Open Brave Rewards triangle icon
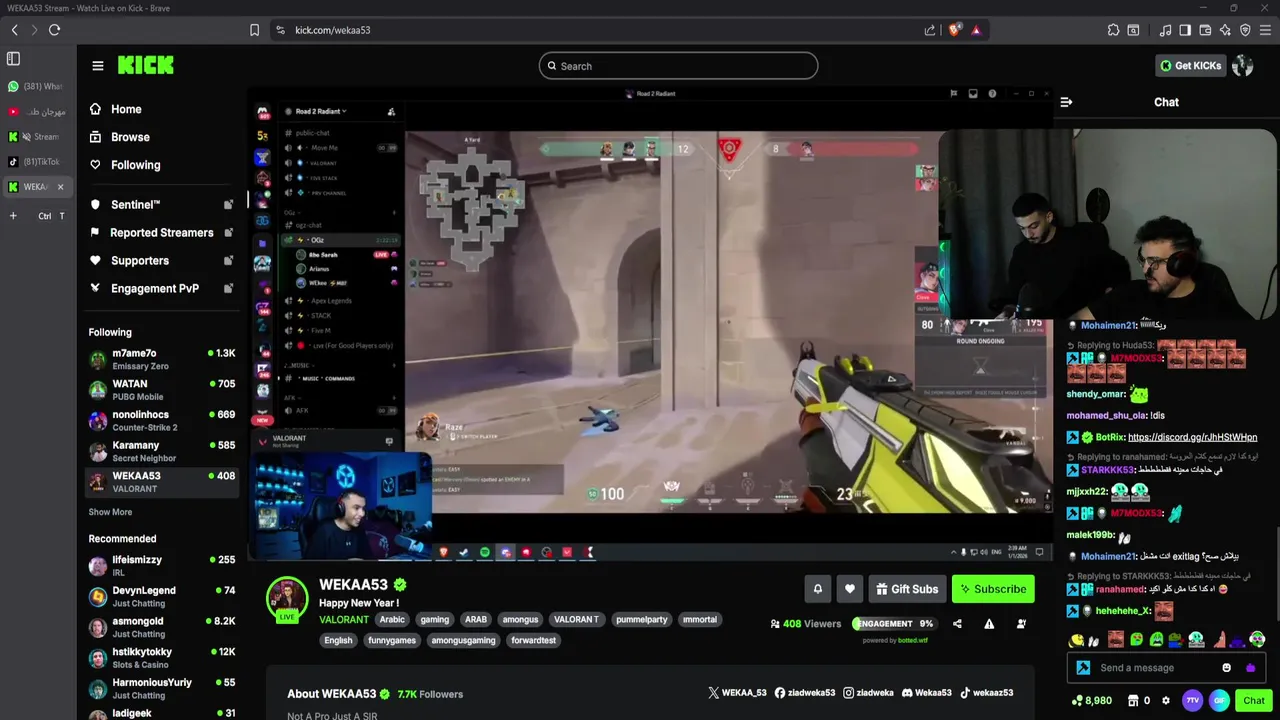Screen dimensions: 1280x720 click(x=976, y=30)
